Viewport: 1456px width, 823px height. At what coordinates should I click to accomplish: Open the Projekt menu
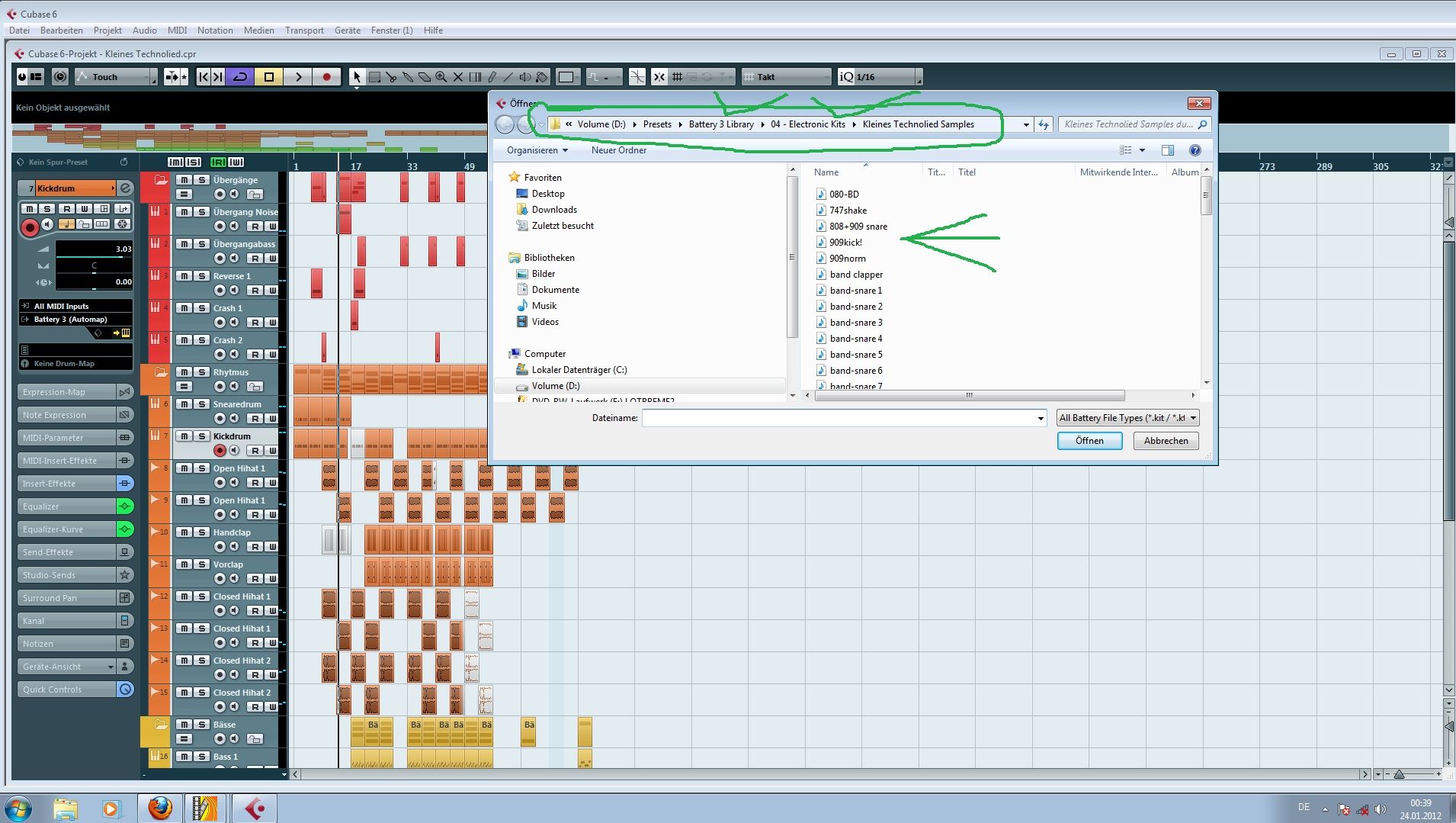pos(107,31)
